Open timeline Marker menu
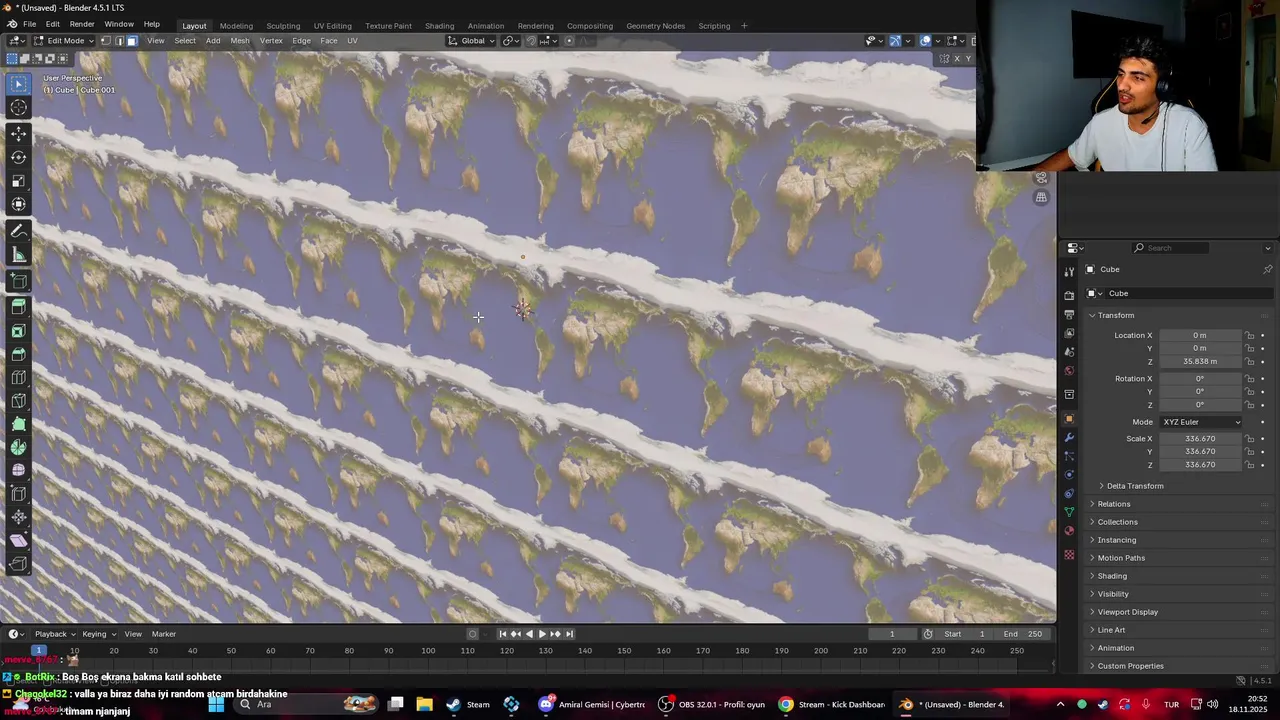This screenshot has width=1280, height=720. pyautogui.click(x=164, y=634)
